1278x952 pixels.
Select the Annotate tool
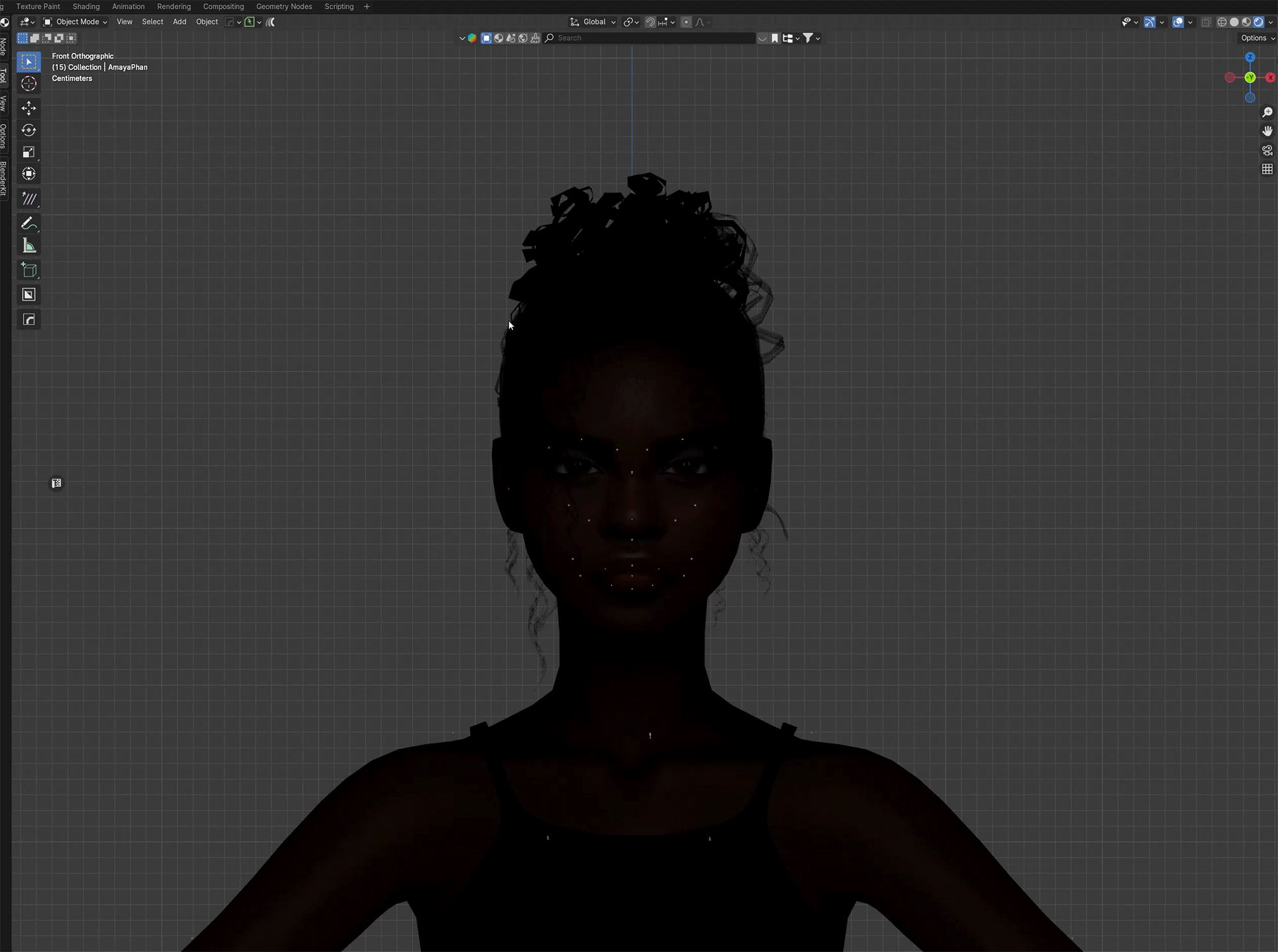point(29,224)
